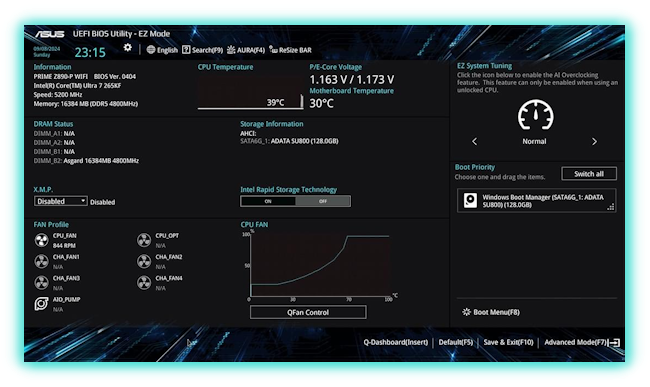This screenshot has width=650, height=387.
Task: Select the CHA_FAN2 fan icon
Action: pyautogui.click(x=144, y=261)
